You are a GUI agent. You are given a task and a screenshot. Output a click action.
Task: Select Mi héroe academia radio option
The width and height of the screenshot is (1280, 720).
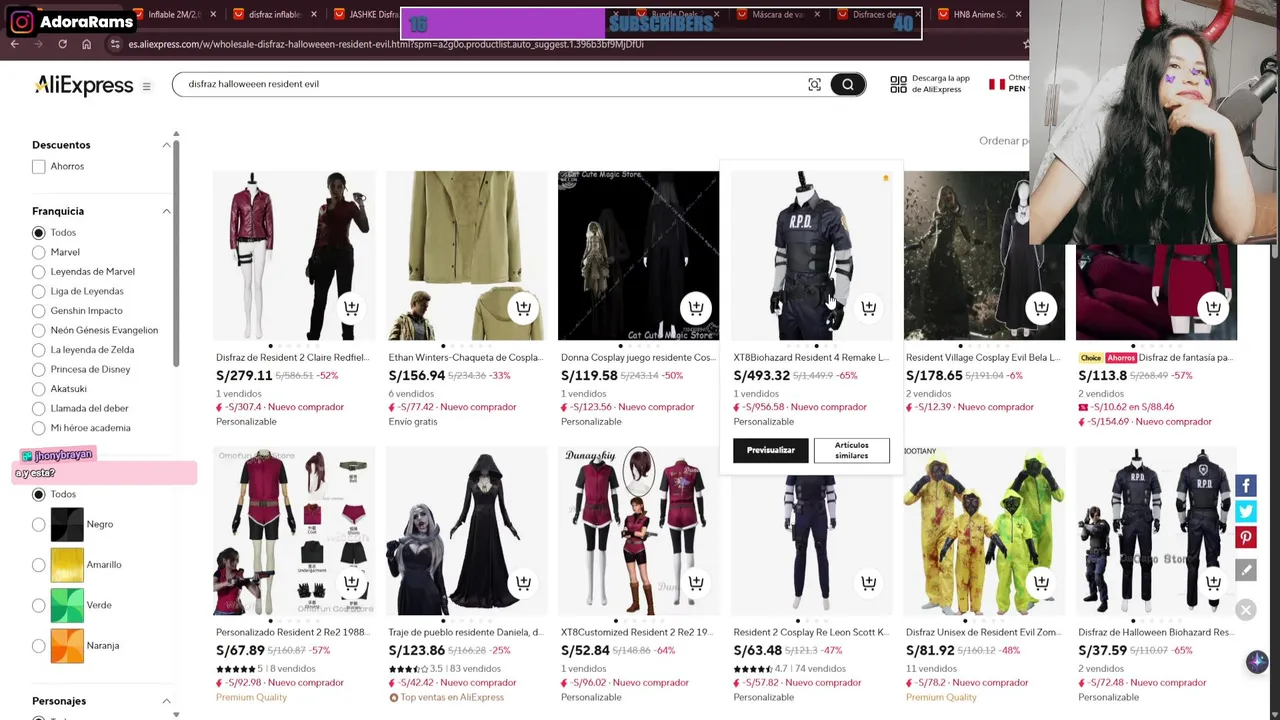(x=38, y=428)
